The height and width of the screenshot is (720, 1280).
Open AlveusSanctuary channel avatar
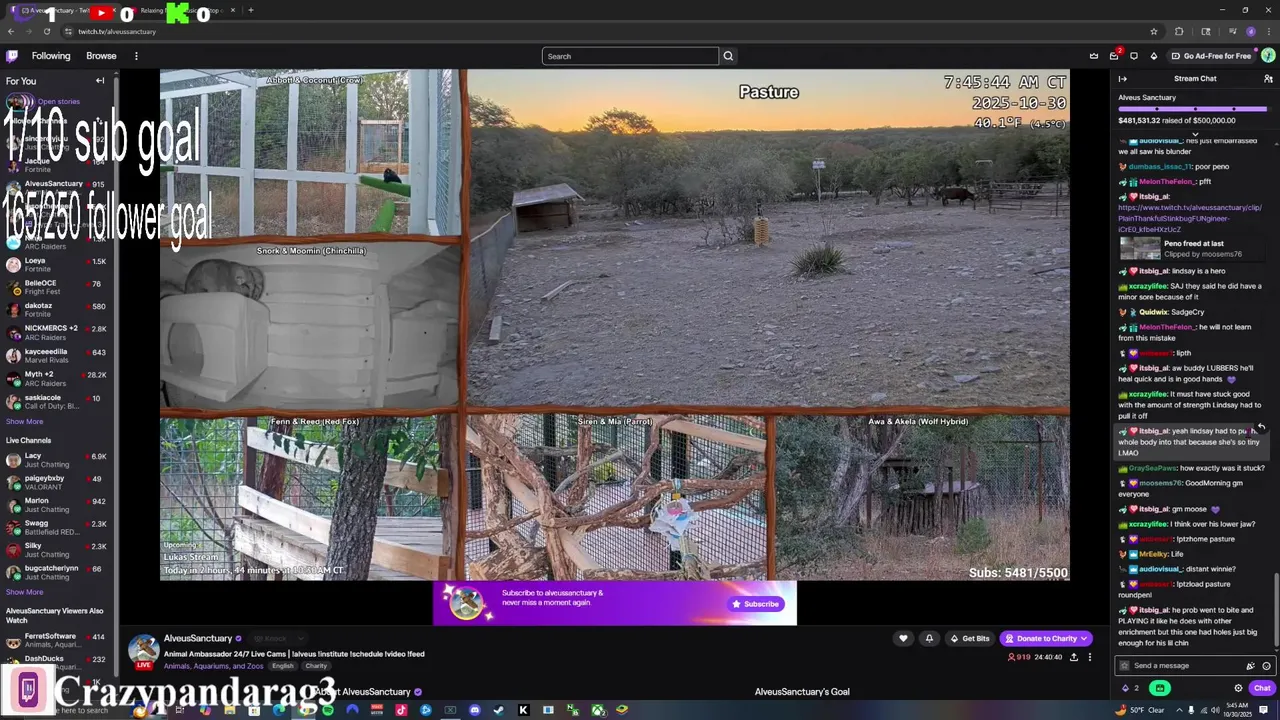tap(144, 650)
